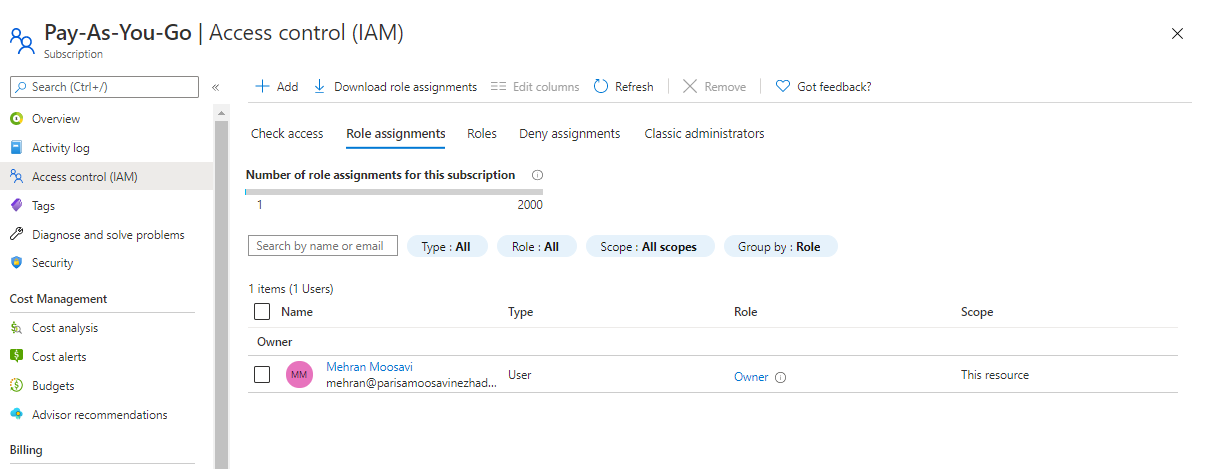Click the Refresh button label
Screen dimensions: 1205x469
634,87
